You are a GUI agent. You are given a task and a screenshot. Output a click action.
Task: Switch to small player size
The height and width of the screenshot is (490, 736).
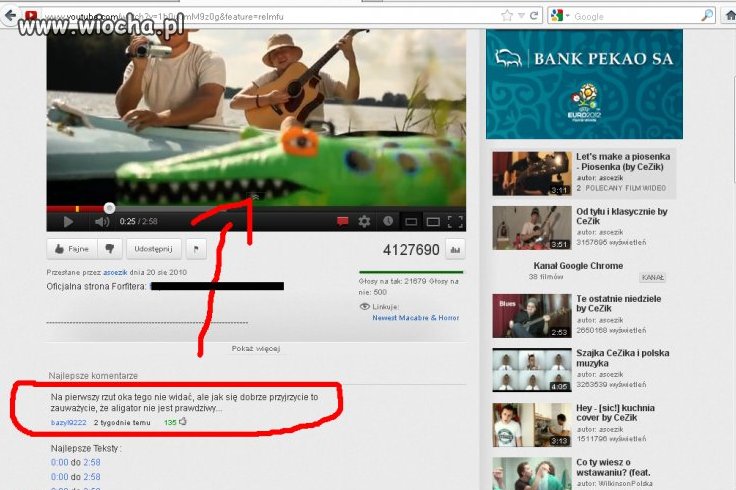point(411,222)
